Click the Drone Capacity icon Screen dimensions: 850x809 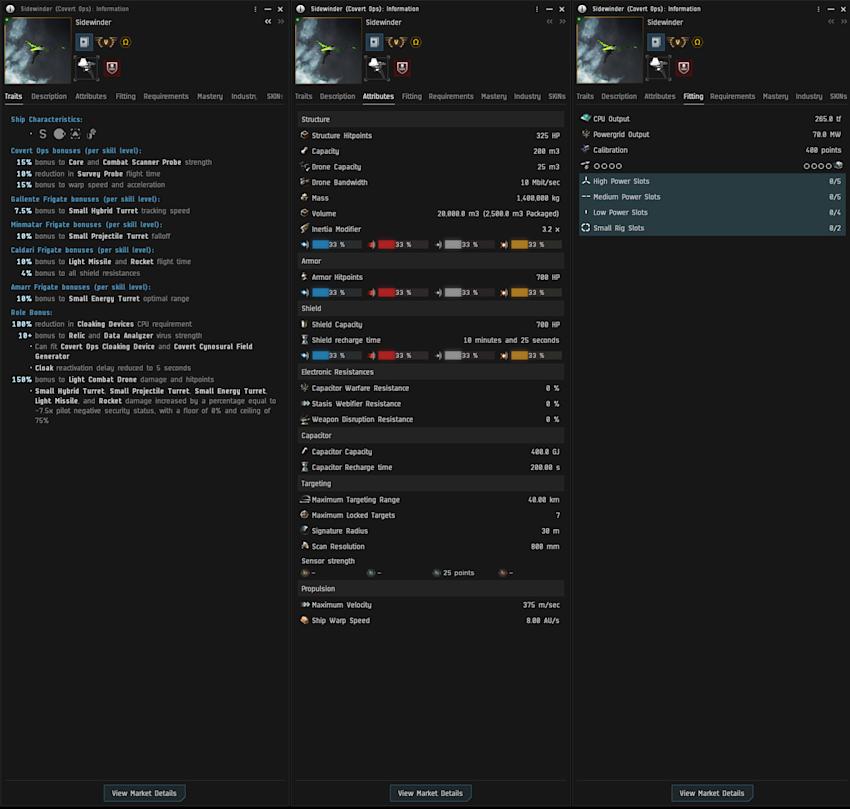tap(304, 166)
